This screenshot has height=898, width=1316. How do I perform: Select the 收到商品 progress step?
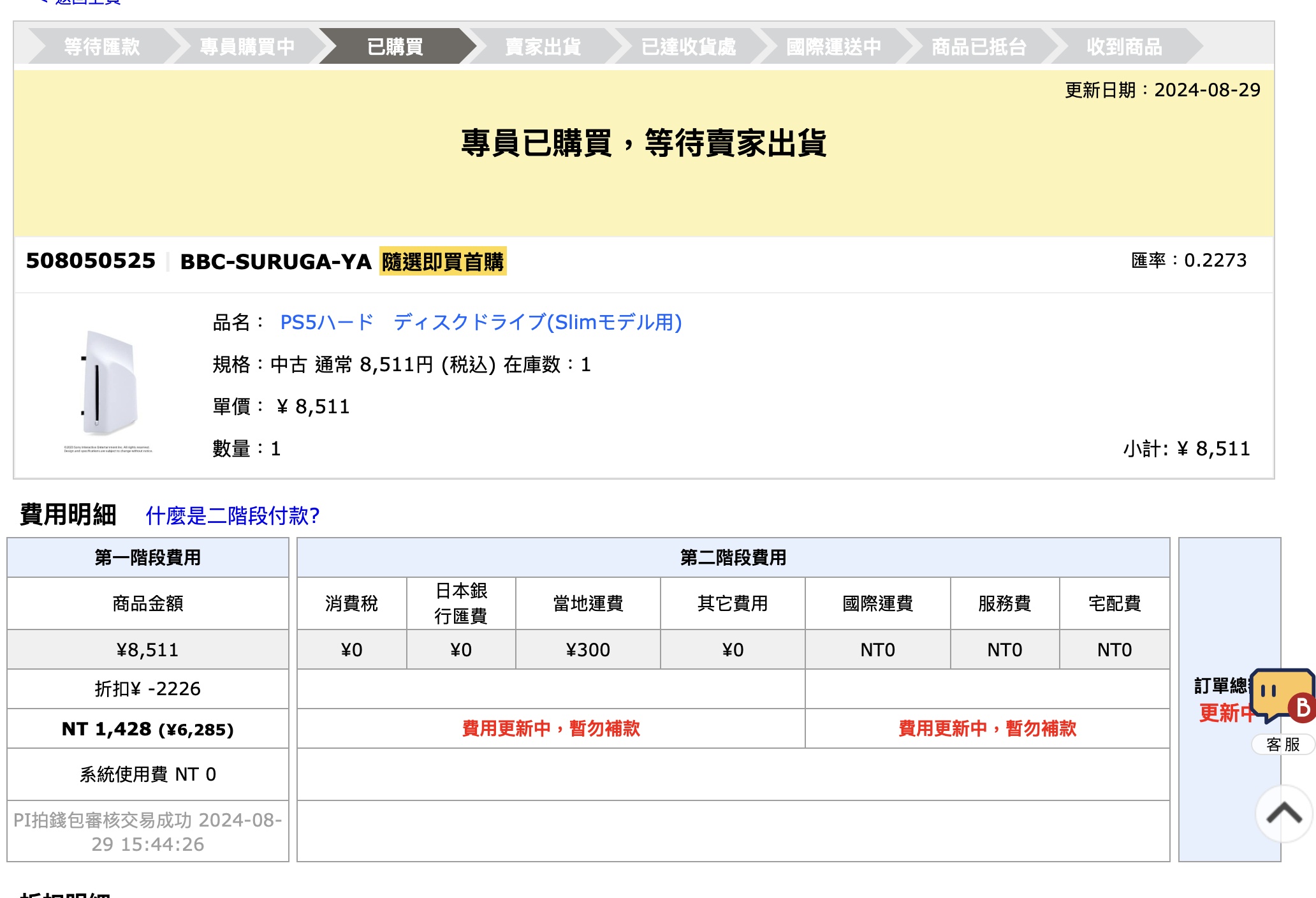point(1125,47)
